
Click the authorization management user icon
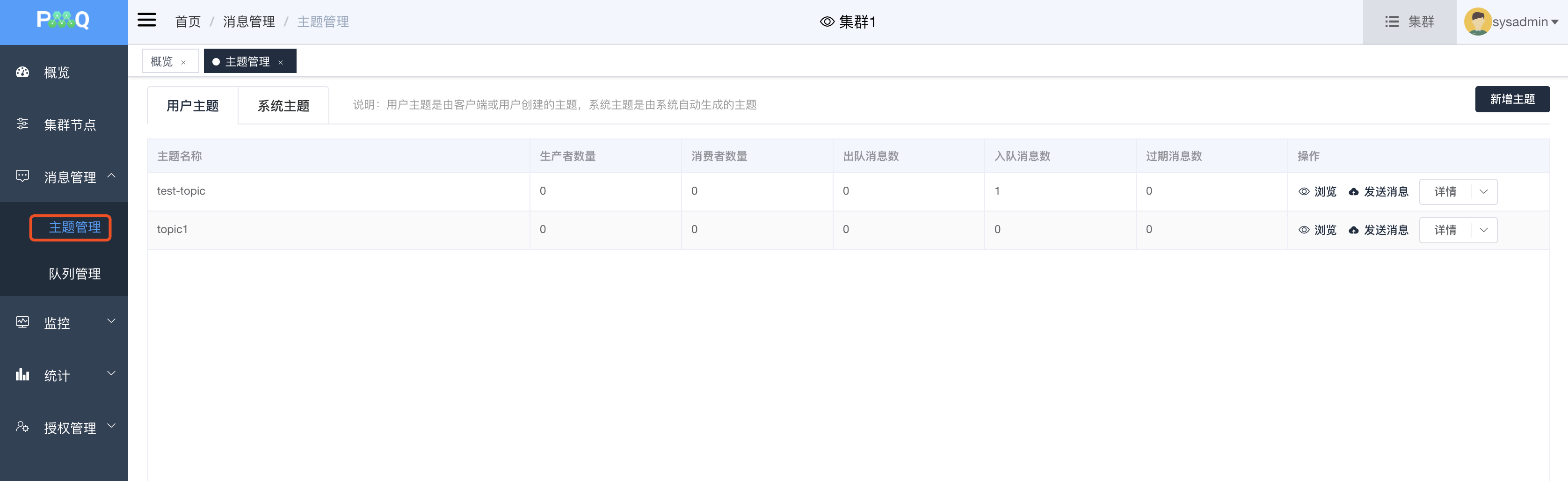point(22,427)
